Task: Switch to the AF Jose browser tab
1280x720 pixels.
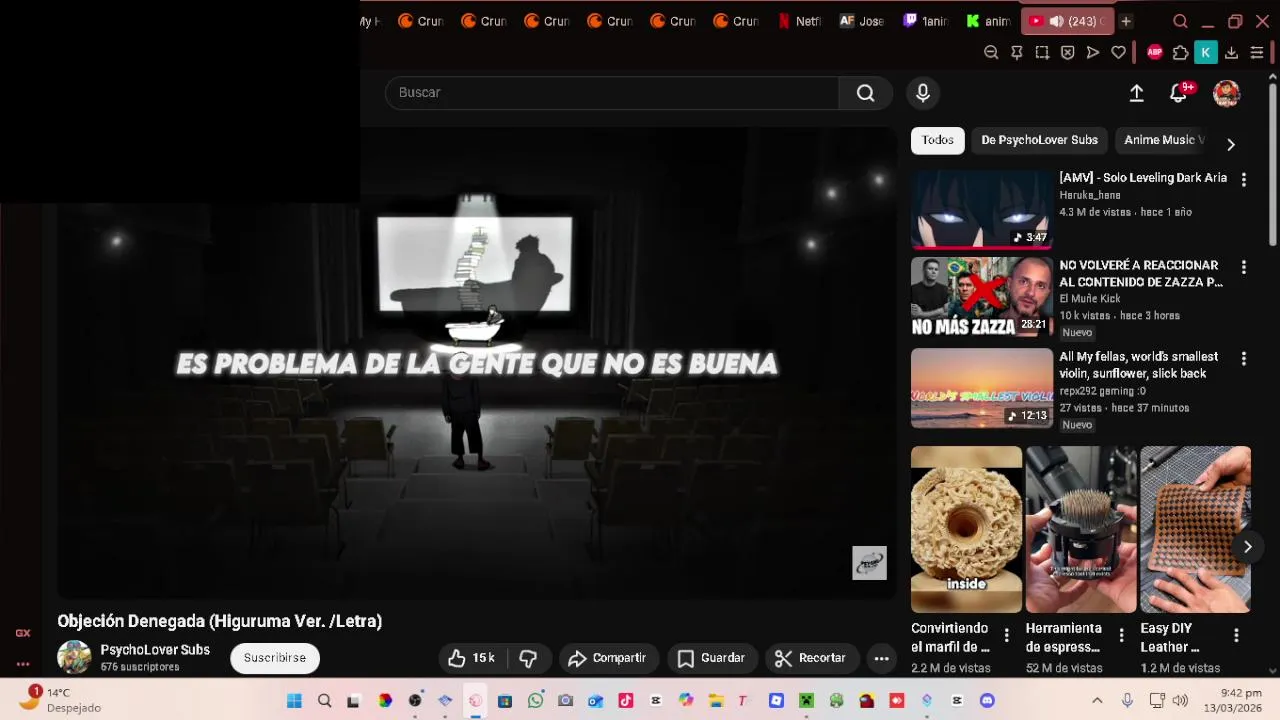Action: point(863,21)
